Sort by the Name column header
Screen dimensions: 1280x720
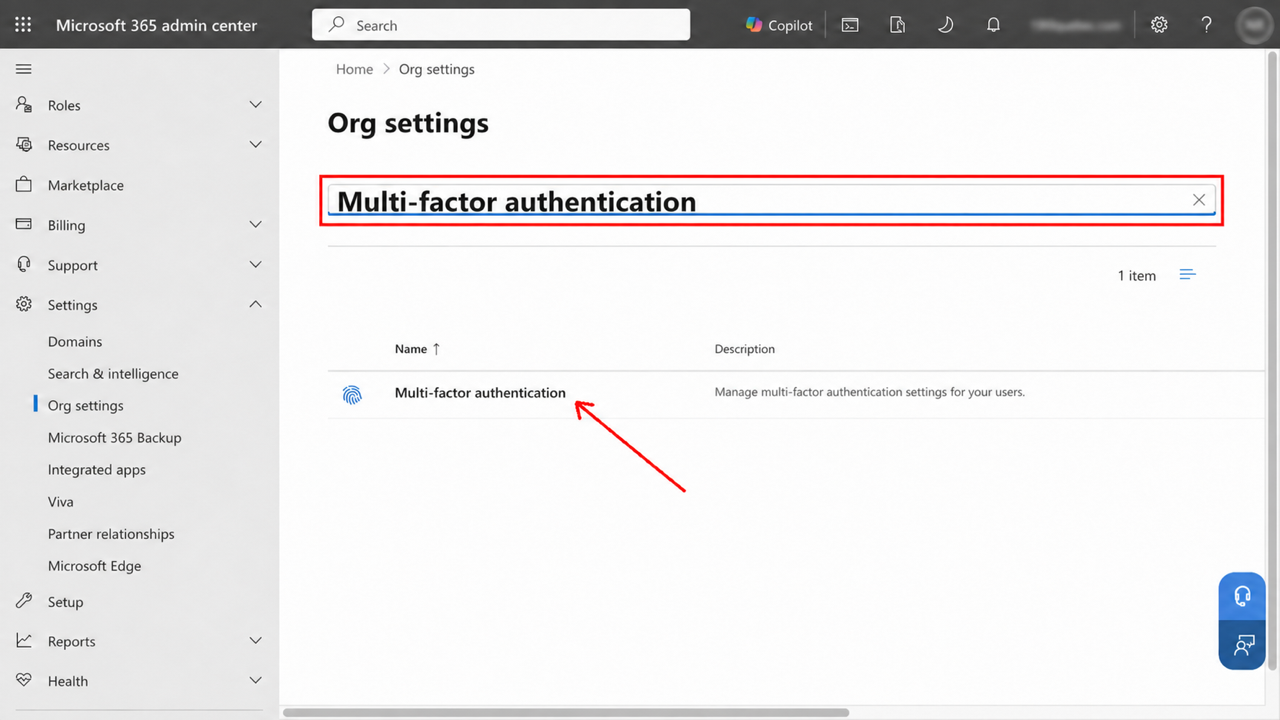[418, 349]
